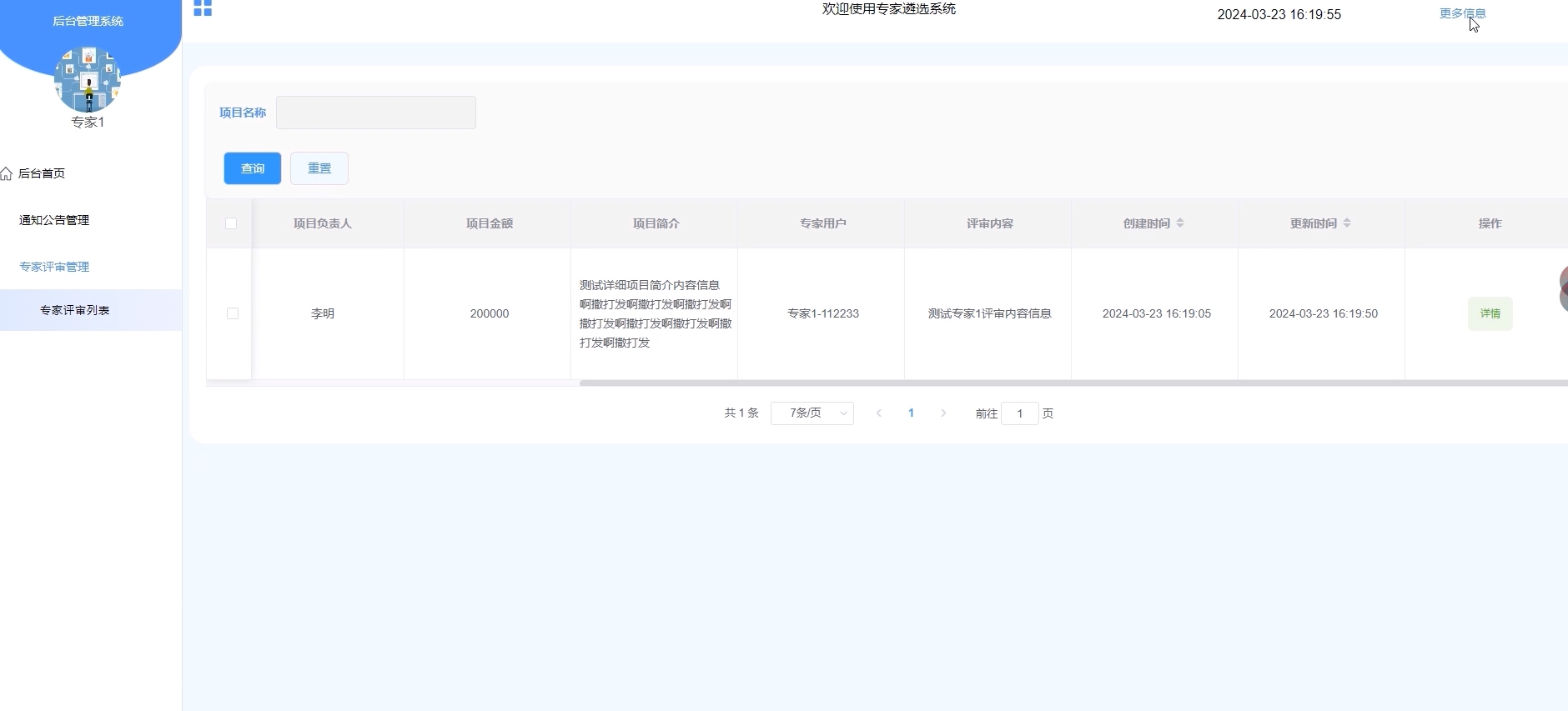Click the 项目金额 column header
The image size is (1568, 711).
tap(490, 223)
